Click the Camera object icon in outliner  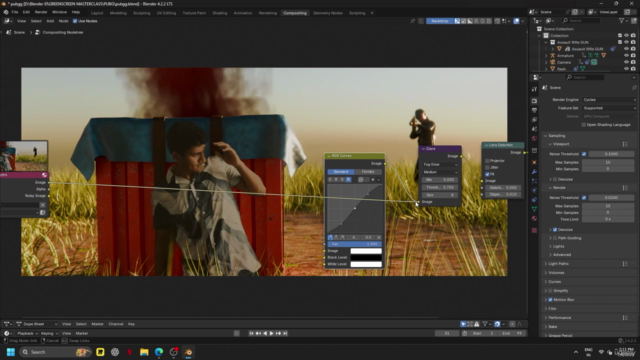point(553,62)
